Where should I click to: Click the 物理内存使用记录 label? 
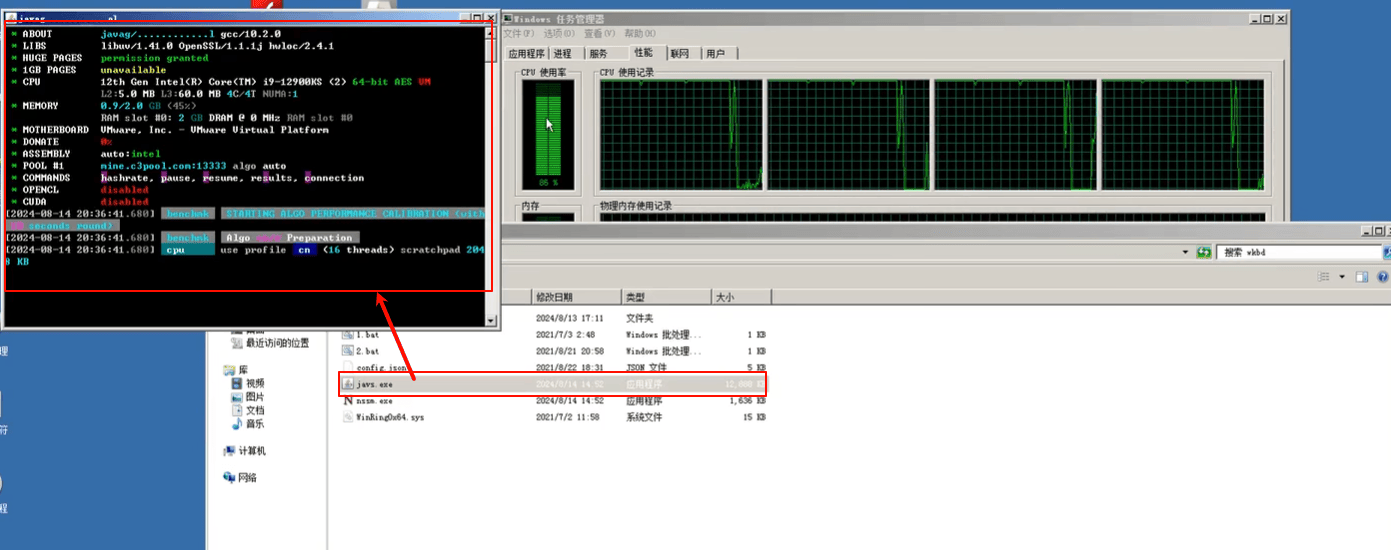point(635,206)
